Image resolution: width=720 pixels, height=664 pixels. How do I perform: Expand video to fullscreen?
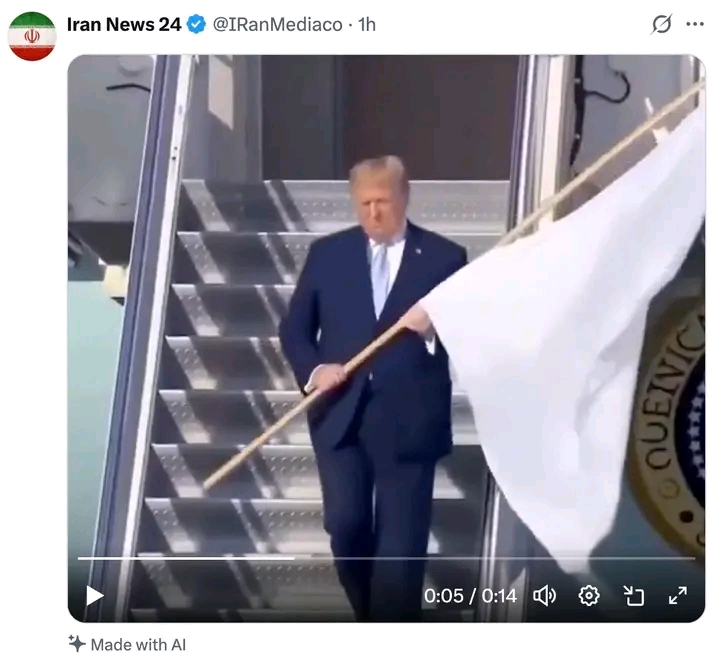coord(678,596)
